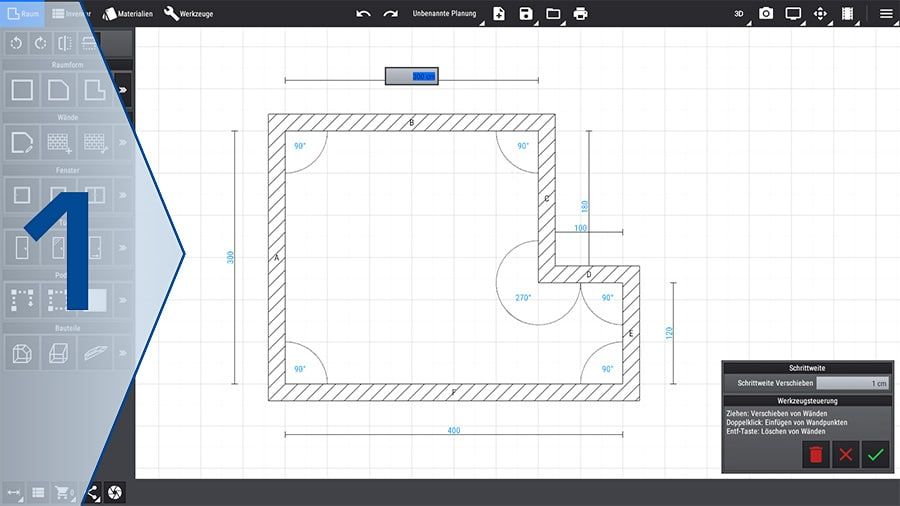Save the plan using the floppy disk icon
The height and width of the screenshot is (506, 900).
click(x=526, y=14)
